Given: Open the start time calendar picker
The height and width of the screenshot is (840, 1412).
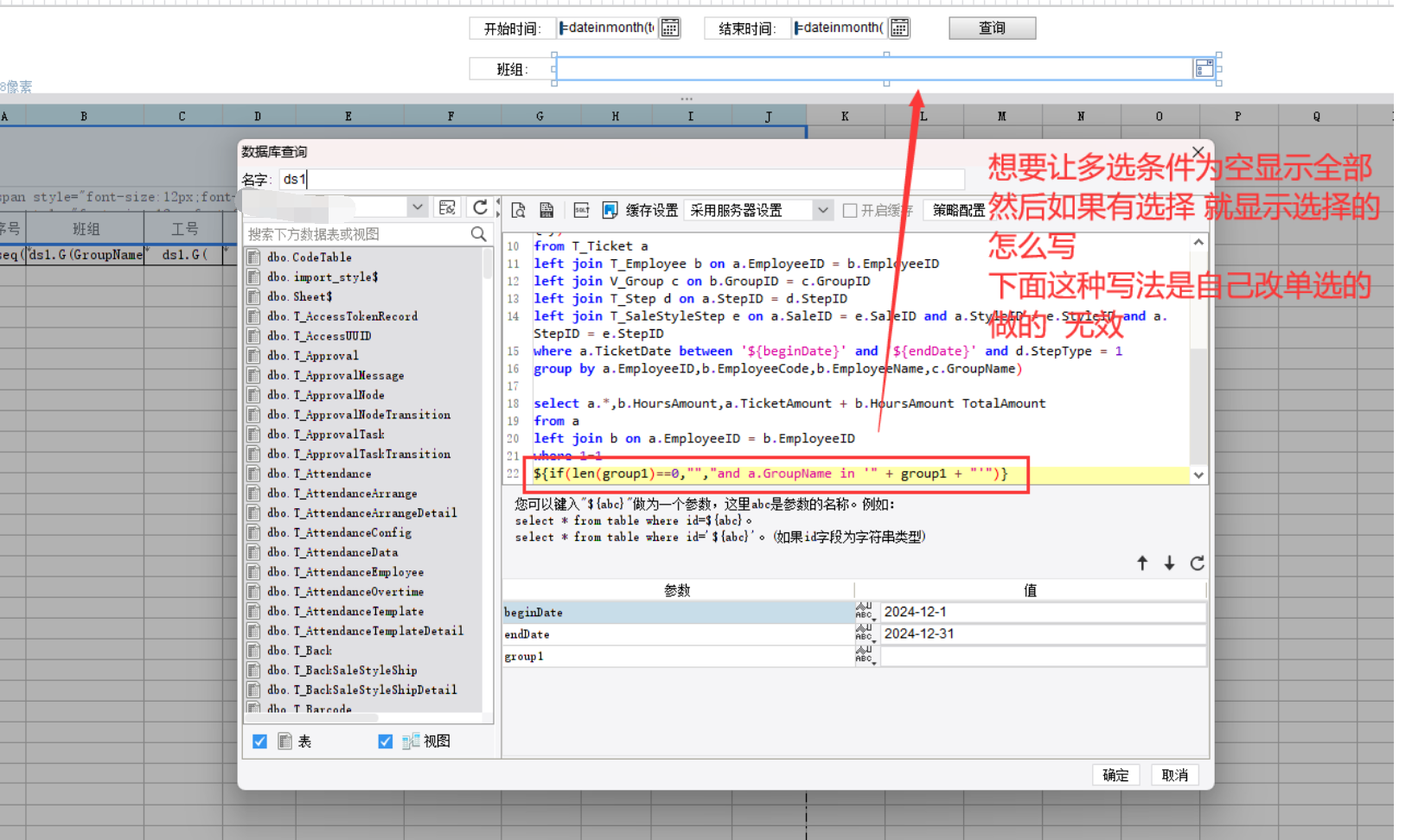Looking at the screenshot, I should [670, 29].
